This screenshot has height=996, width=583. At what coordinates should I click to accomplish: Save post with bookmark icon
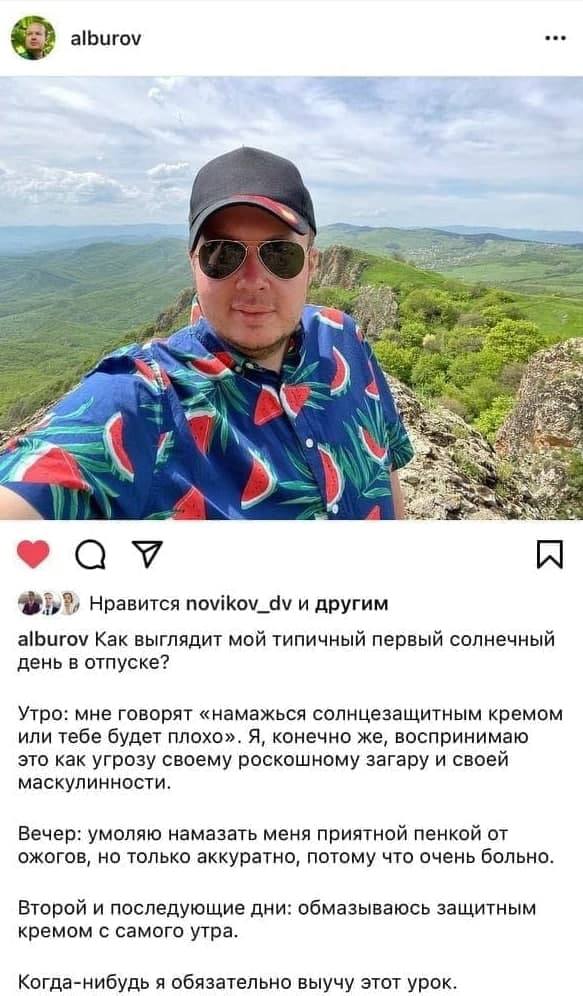click(549, 554)
